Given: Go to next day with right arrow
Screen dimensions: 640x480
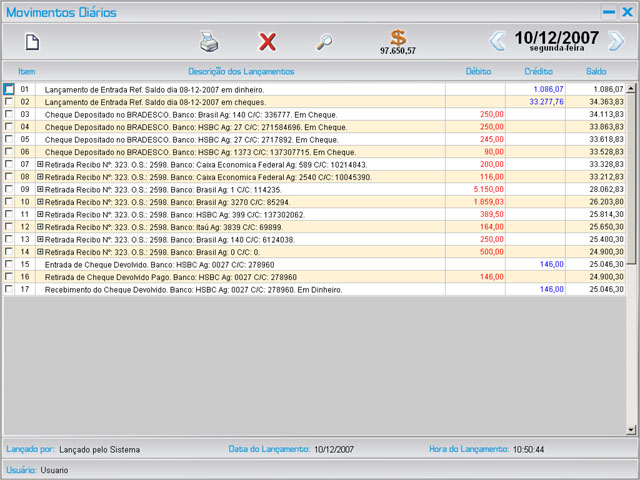Looking at the screenshot, I should pyautogui.click(x=616, y=41).
